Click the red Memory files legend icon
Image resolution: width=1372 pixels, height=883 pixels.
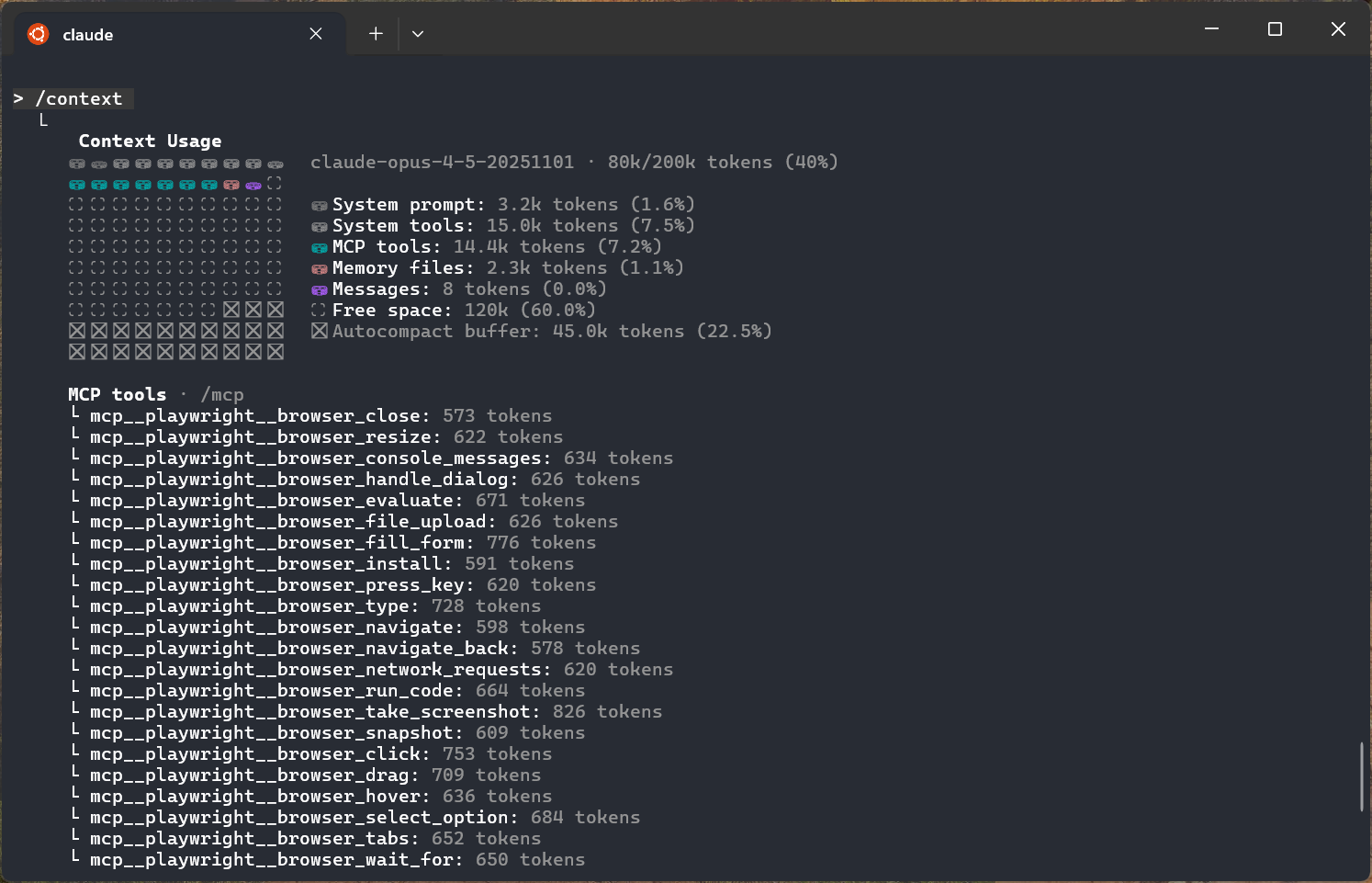(320, 269)
